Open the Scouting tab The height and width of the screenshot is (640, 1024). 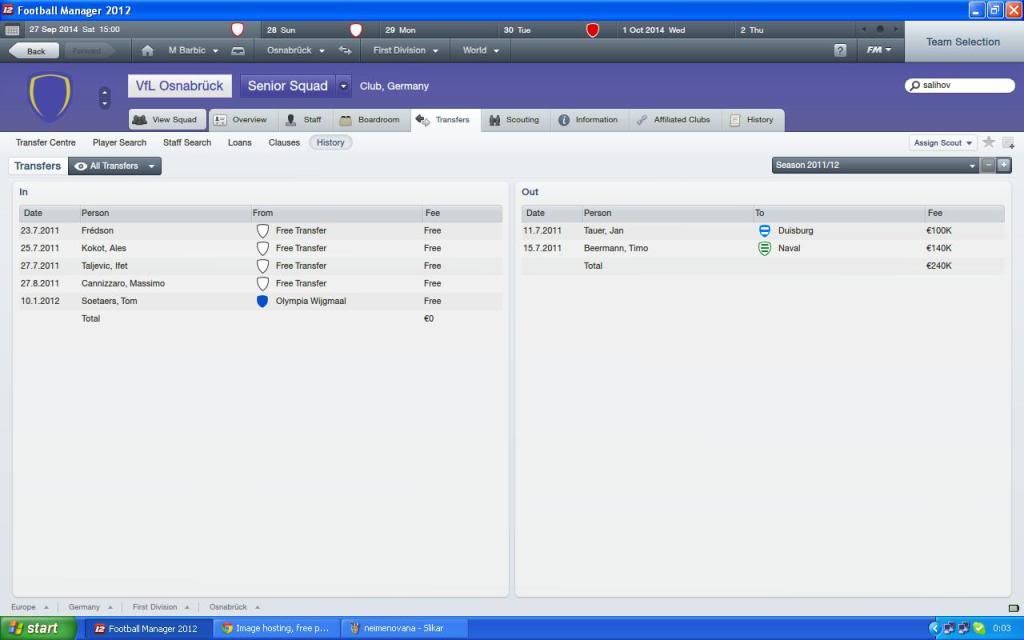515,120
